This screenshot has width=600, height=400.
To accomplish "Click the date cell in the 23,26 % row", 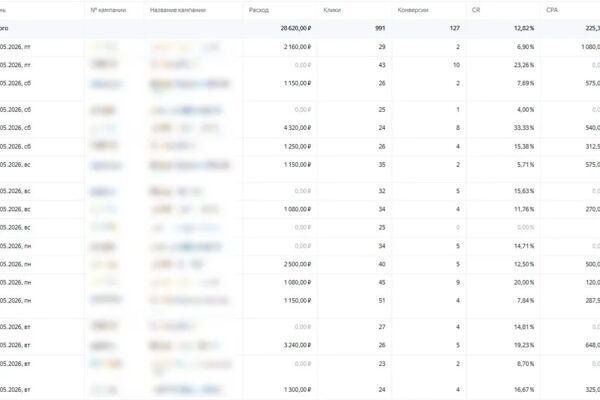I will point(15,65).
